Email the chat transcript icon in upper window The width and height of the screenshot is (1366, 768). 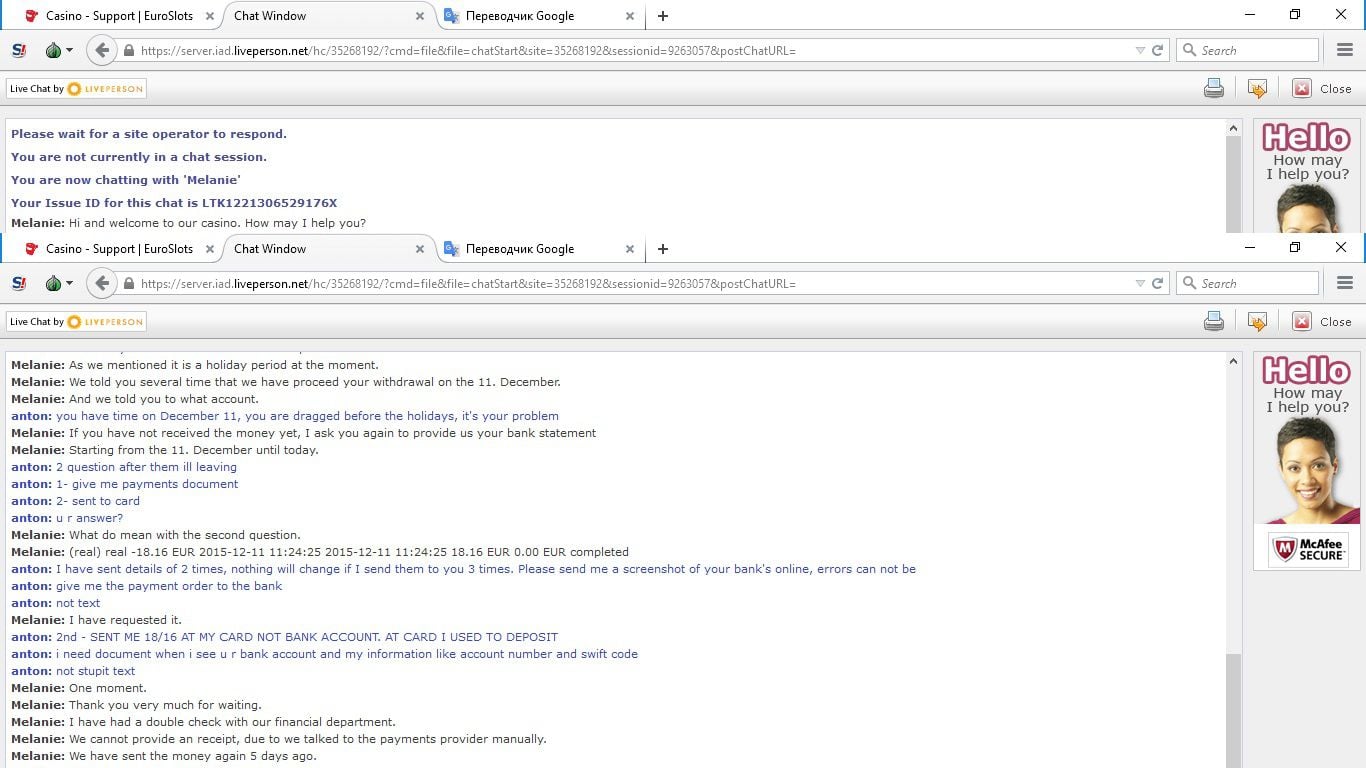point(1257,89)
